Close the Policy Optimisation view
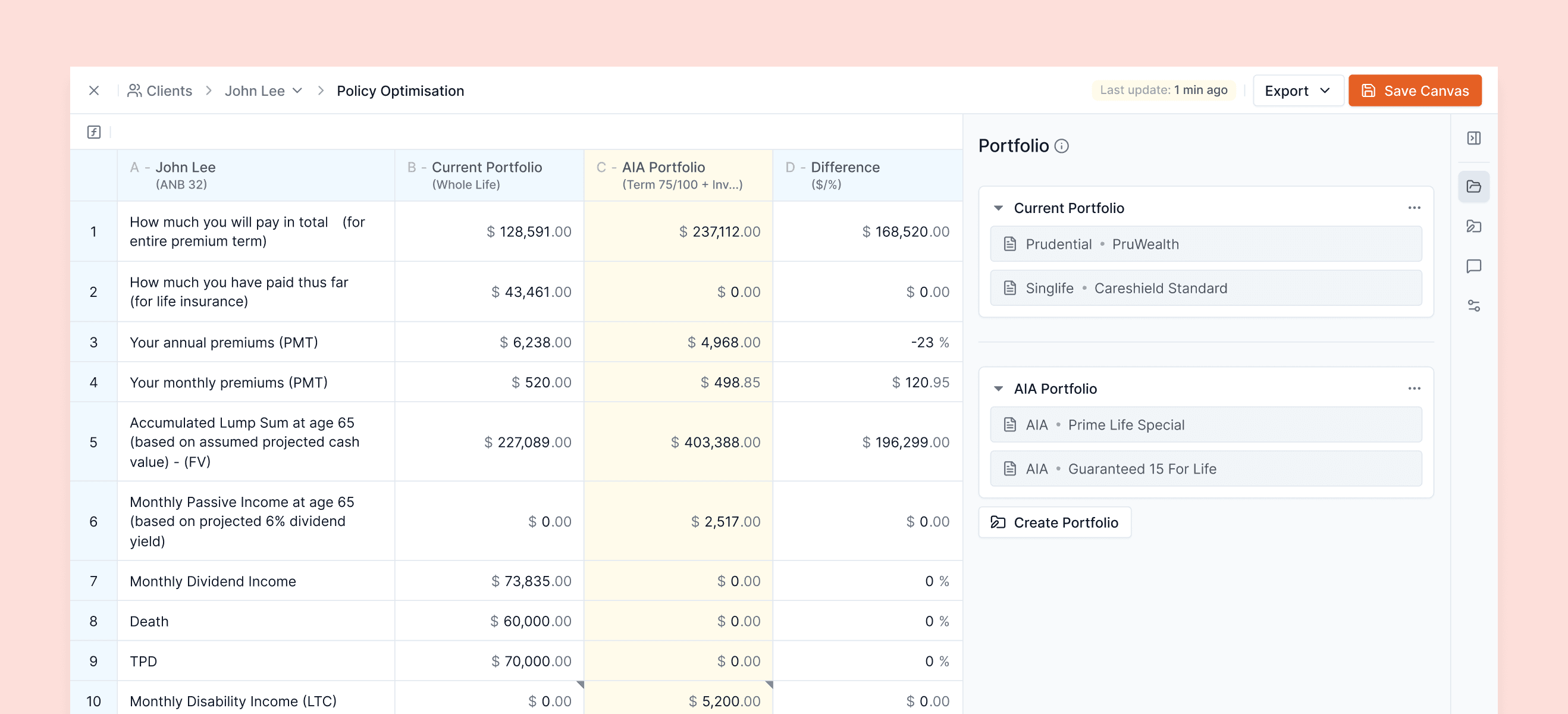1568x714 pixels. 95,90
